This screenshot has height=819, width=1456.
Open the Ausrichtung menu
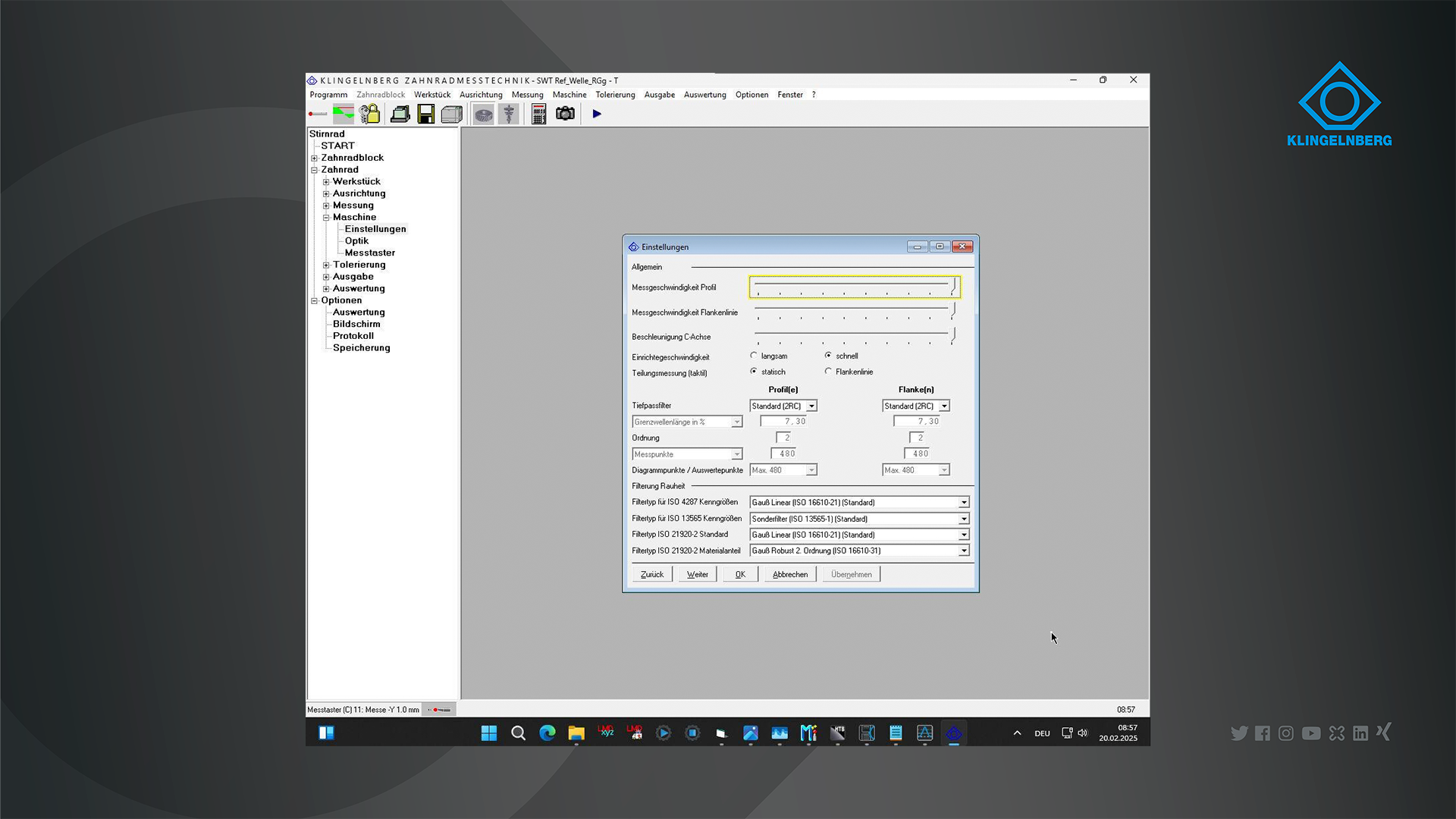pyautogui.click(x=481, y=95)
